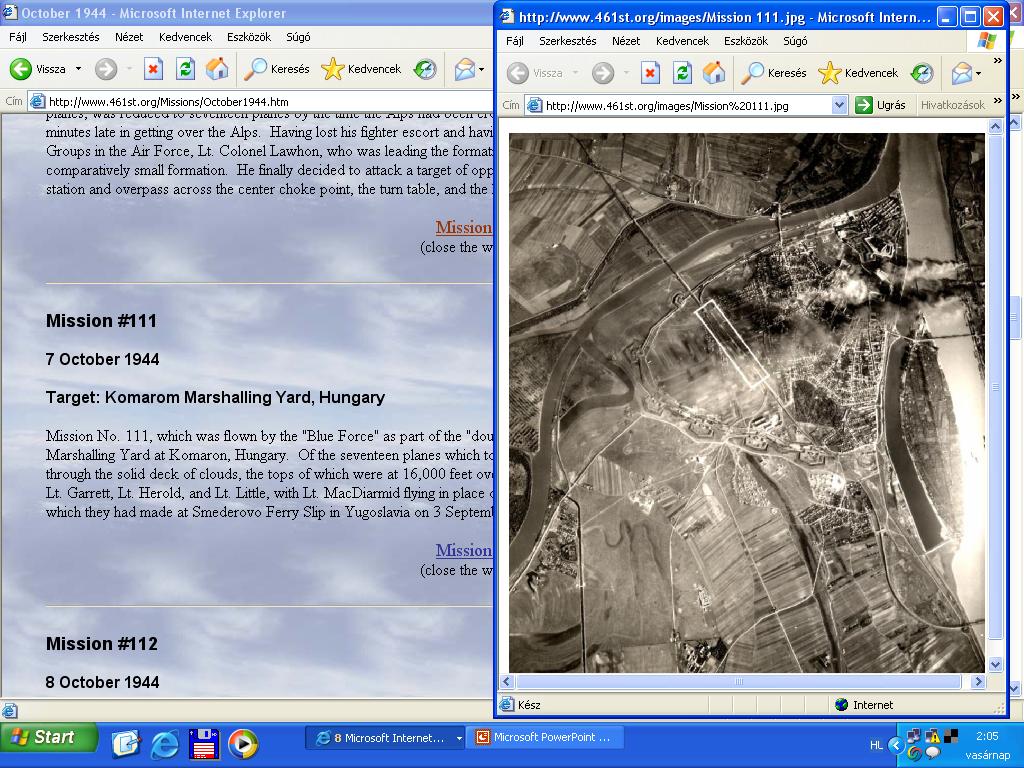The image size is (1024, 768).
Task: Click the speech balloon tray icon
Action: point(933,753)
